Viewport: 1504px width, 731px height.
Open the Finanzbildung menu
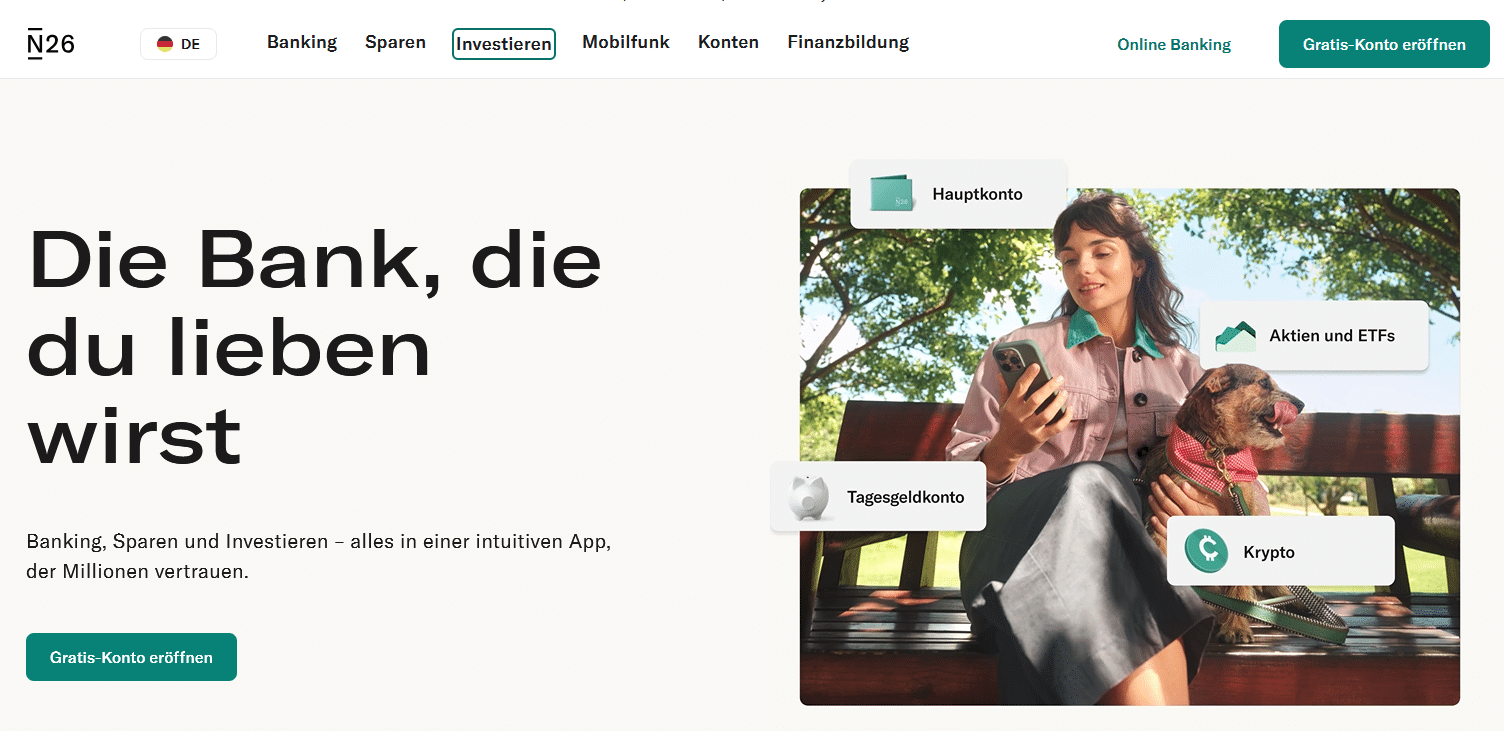click(x=848, y=43)
